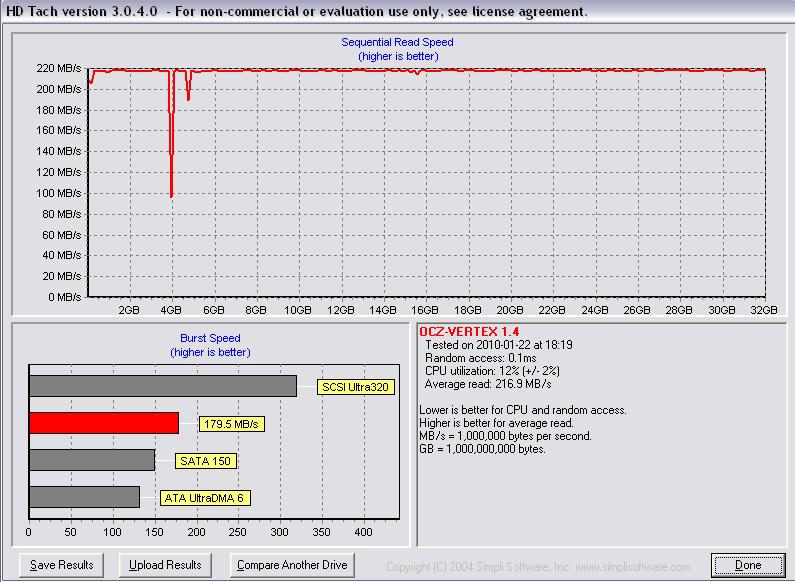Click the 'Sequential Read Speed' chart title
The height and width of the screenshot is (582, 795).
397,43
